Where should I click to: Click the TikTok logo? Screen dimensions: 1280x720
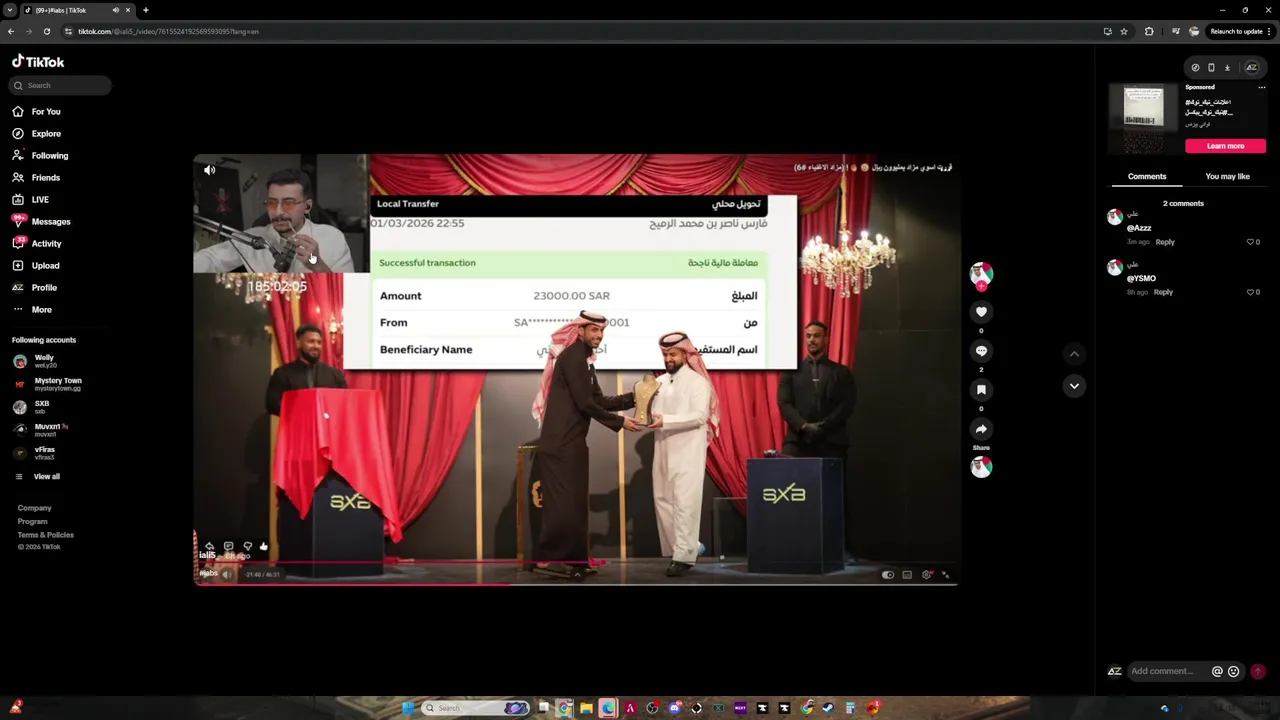[x=38, y=62]
